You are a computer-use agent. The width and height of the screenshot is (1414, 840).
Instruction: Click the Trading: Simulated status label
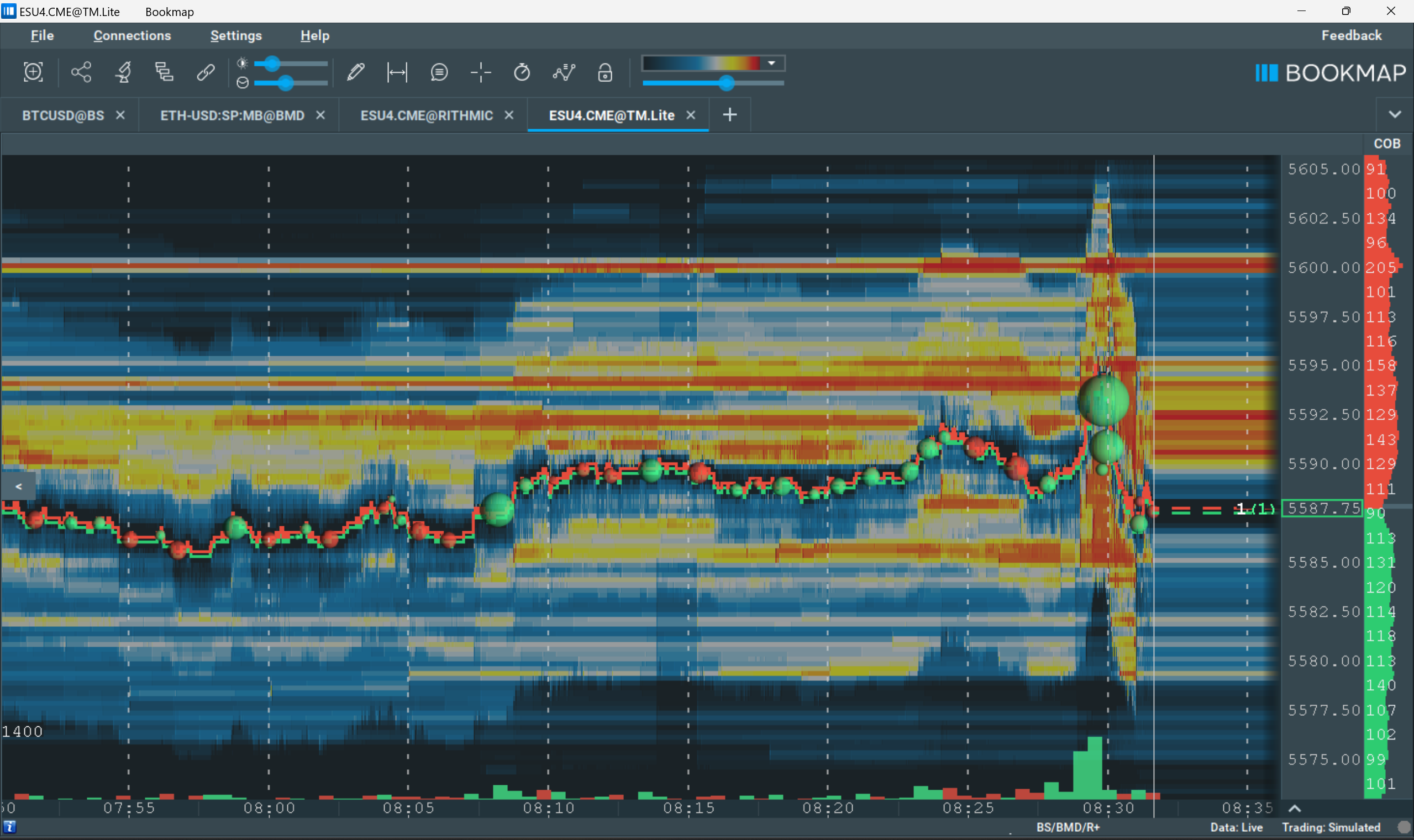point(1331,827)
